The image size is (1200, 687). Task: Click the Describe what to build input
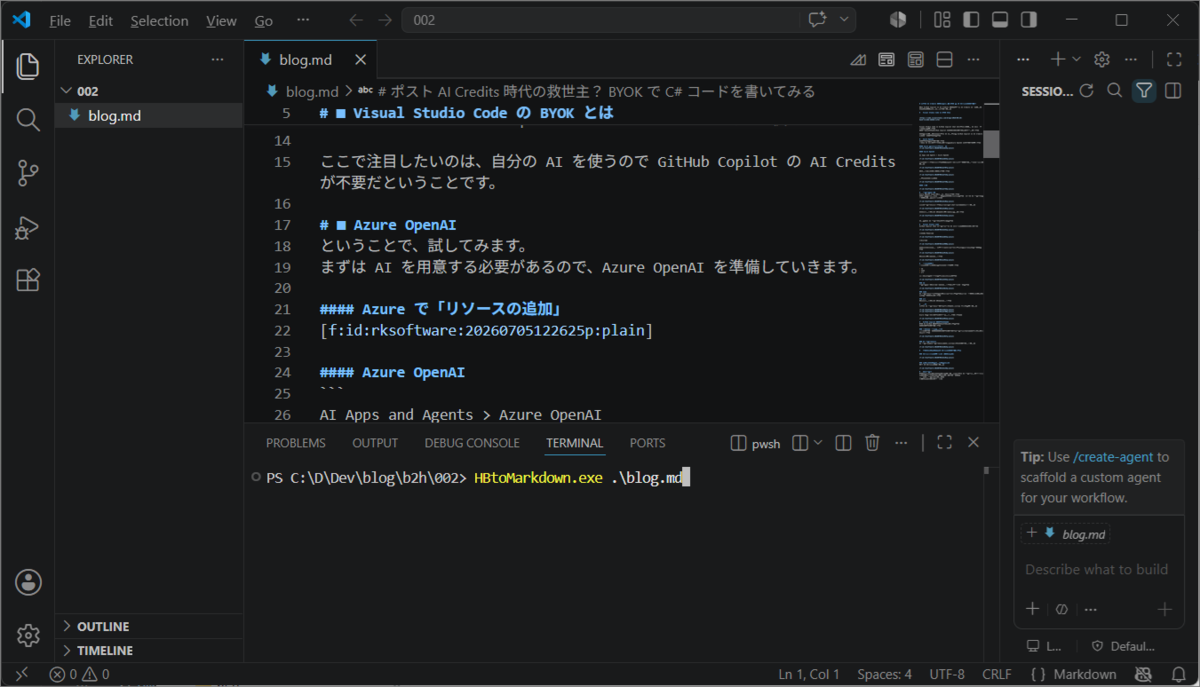pyautogui.click(x=1096, y=569)
